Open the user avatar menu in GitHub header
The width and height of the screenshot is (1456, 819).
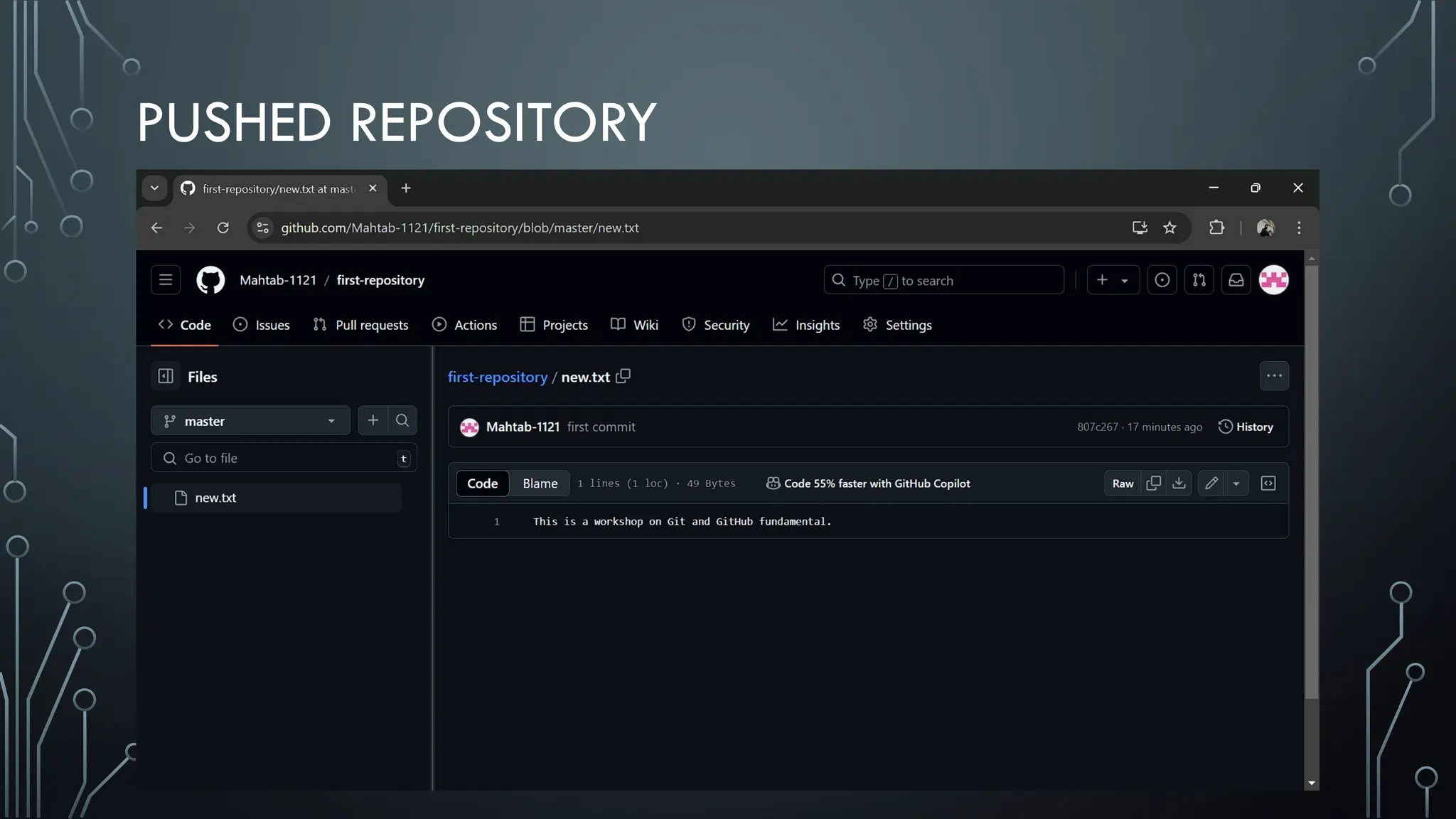(1274, 280)
